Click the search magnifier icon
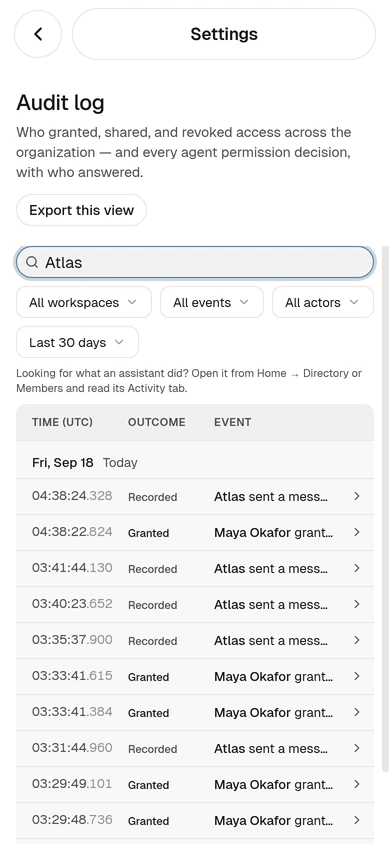This screenshot has width=390, height=844. [32, 262]
